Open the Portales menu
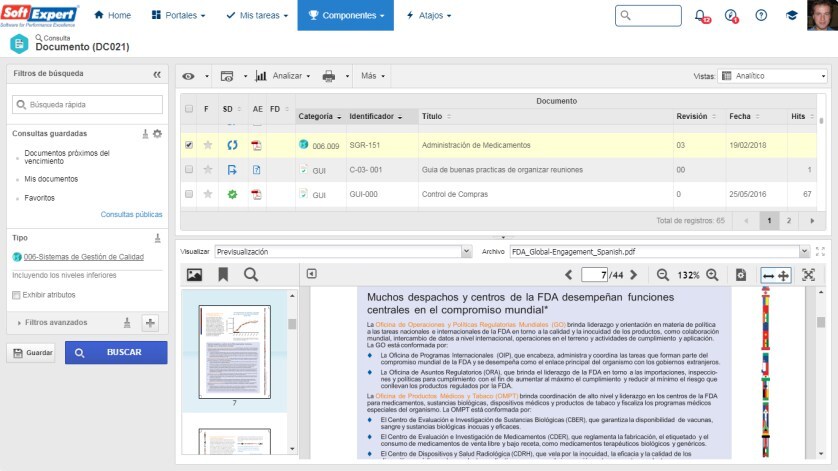 pos(180,16)
